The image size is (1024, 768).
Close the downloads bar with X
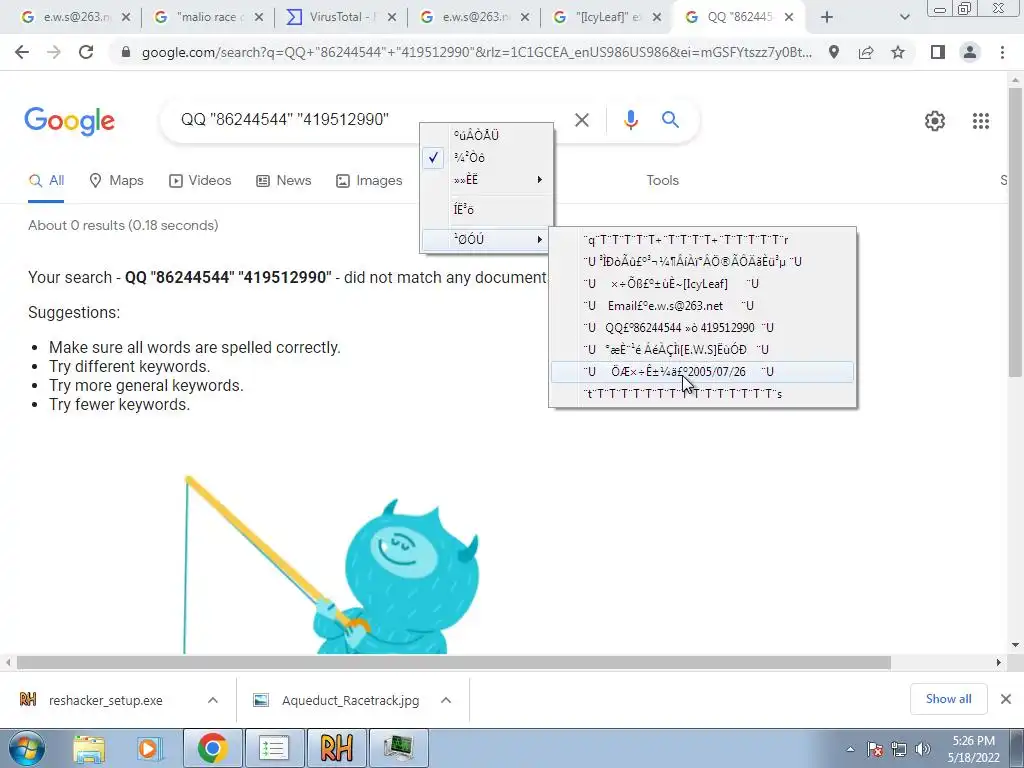1006,699
